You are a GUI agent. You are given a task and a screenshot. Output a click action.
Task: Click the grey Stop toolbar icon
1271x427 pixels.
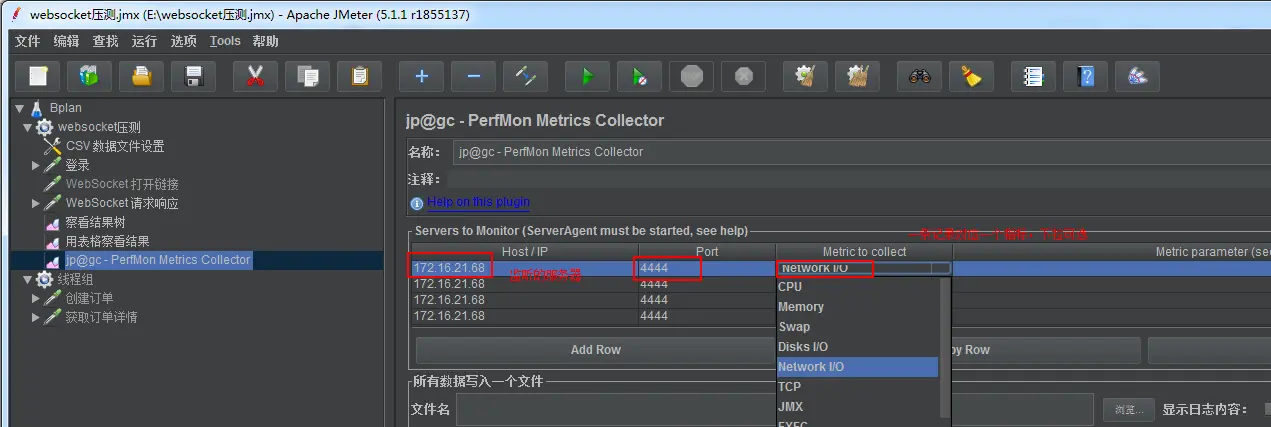(691, 76)
